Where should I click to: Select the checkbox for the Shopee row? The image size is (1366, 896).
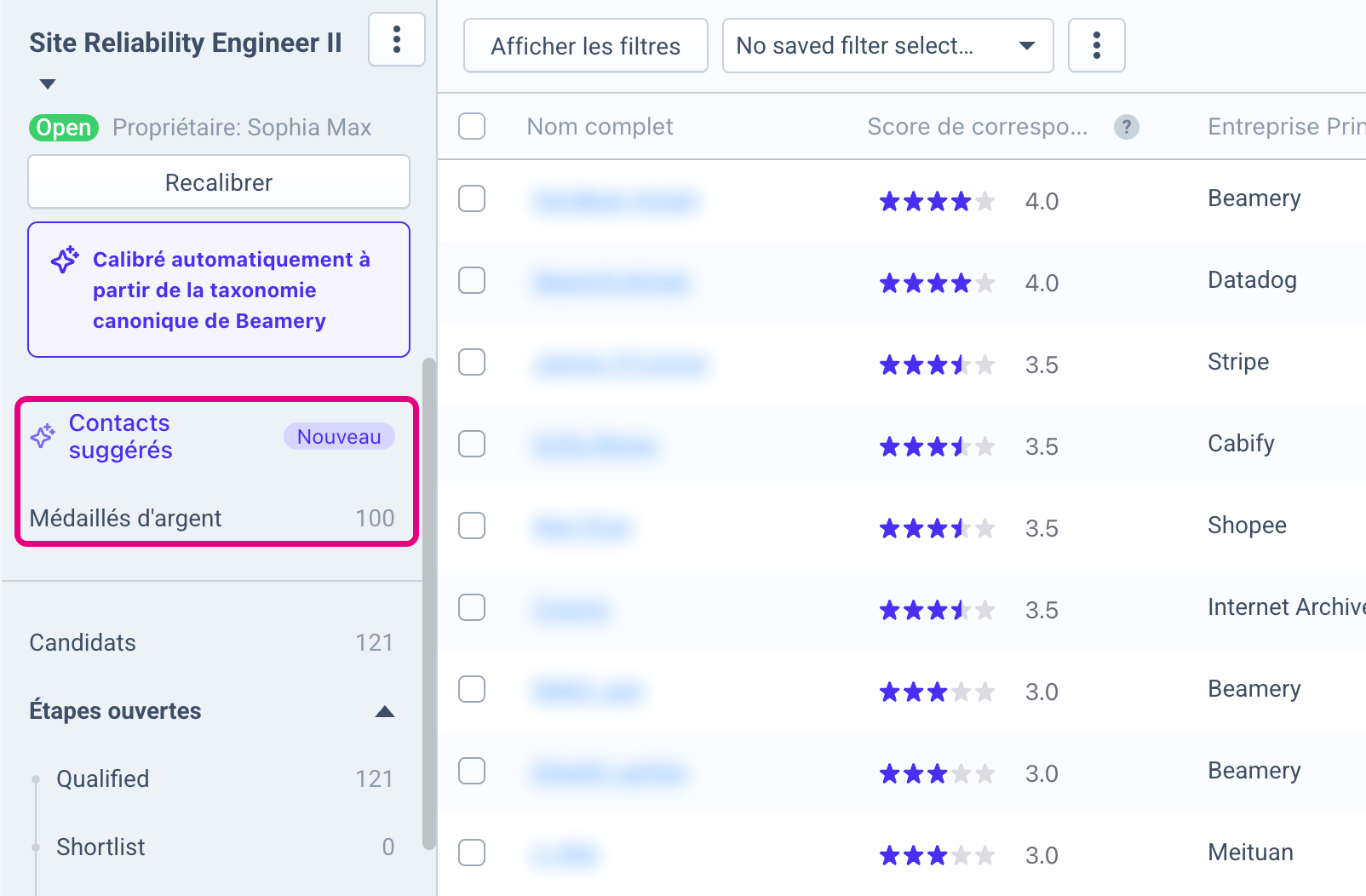coord(472,525)
